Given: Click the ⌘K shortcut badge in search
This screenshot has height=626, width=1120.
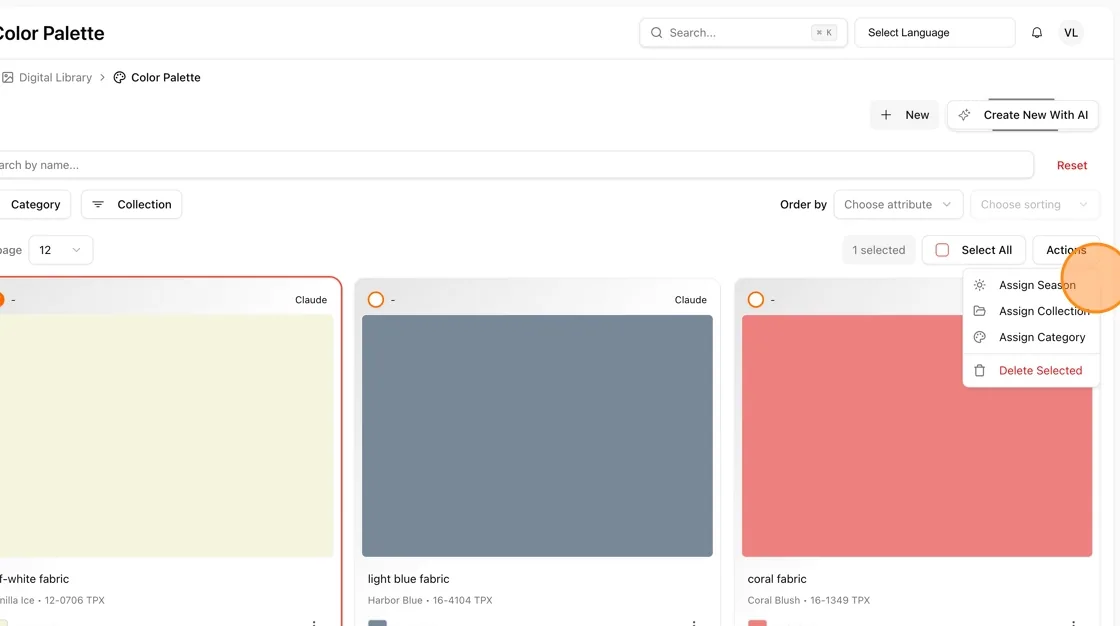Looking at the screenshot, I should [824, 33].
